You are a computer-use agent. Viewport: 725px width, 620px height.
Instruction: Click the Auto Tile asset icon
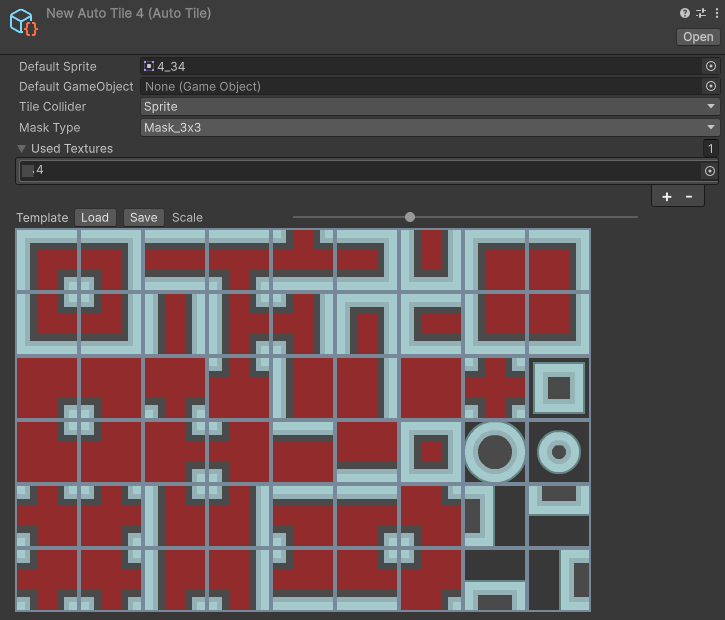click(23, 21)
